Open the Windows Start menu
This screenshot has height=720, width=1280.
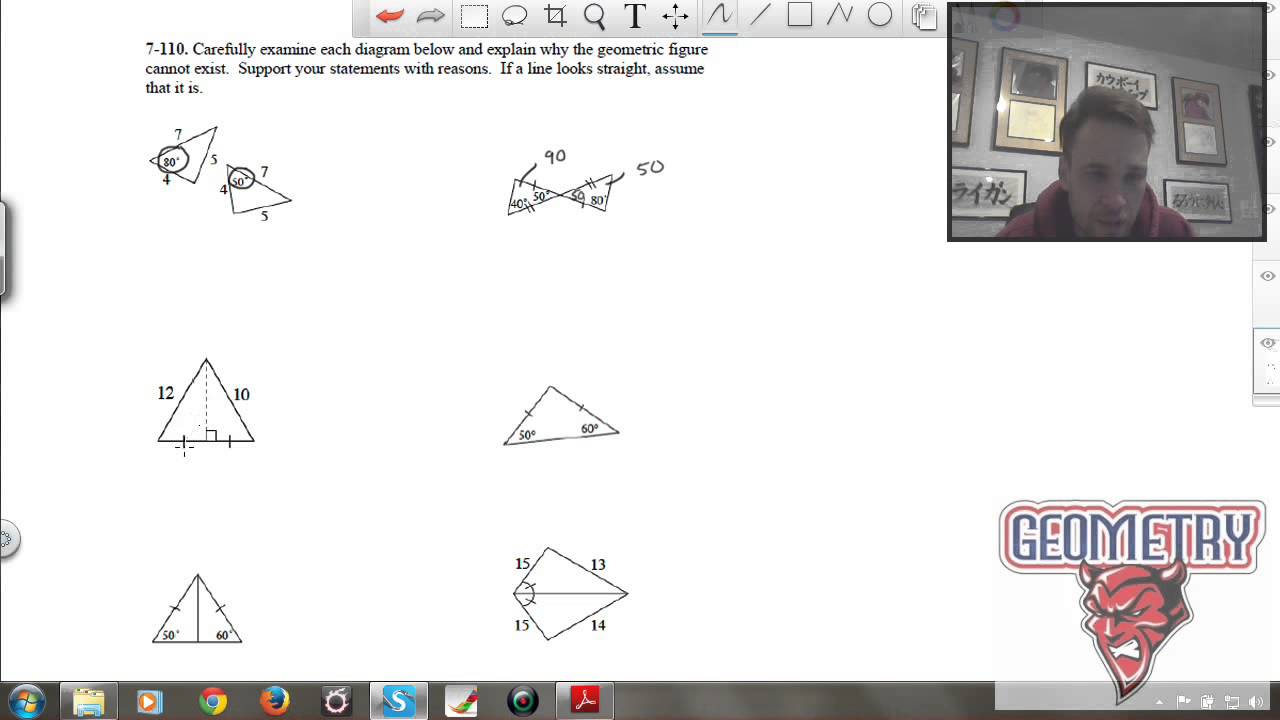click(25, 701)
